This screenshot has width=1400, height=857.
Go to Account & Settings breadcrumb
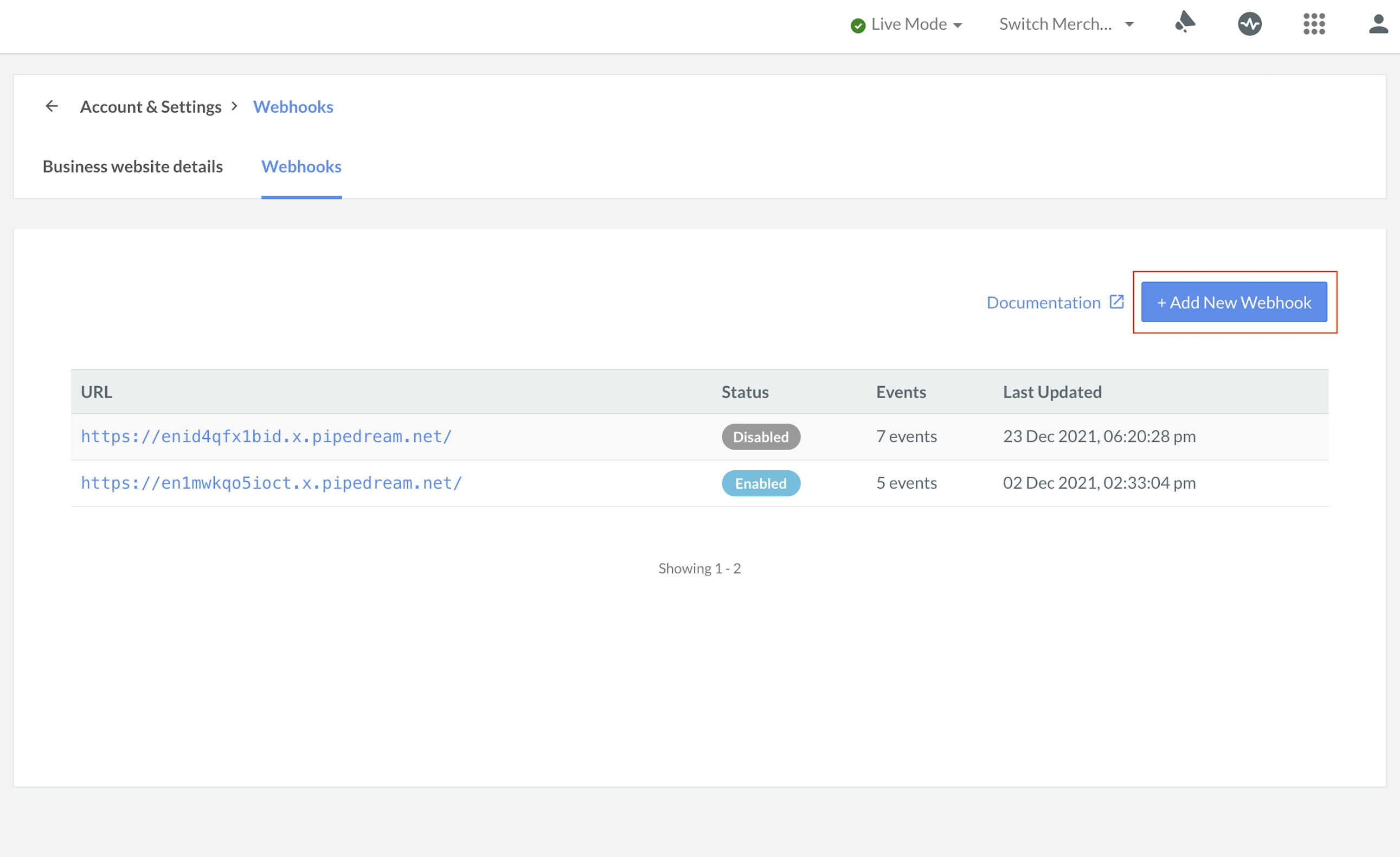click(x=151, y=107)
